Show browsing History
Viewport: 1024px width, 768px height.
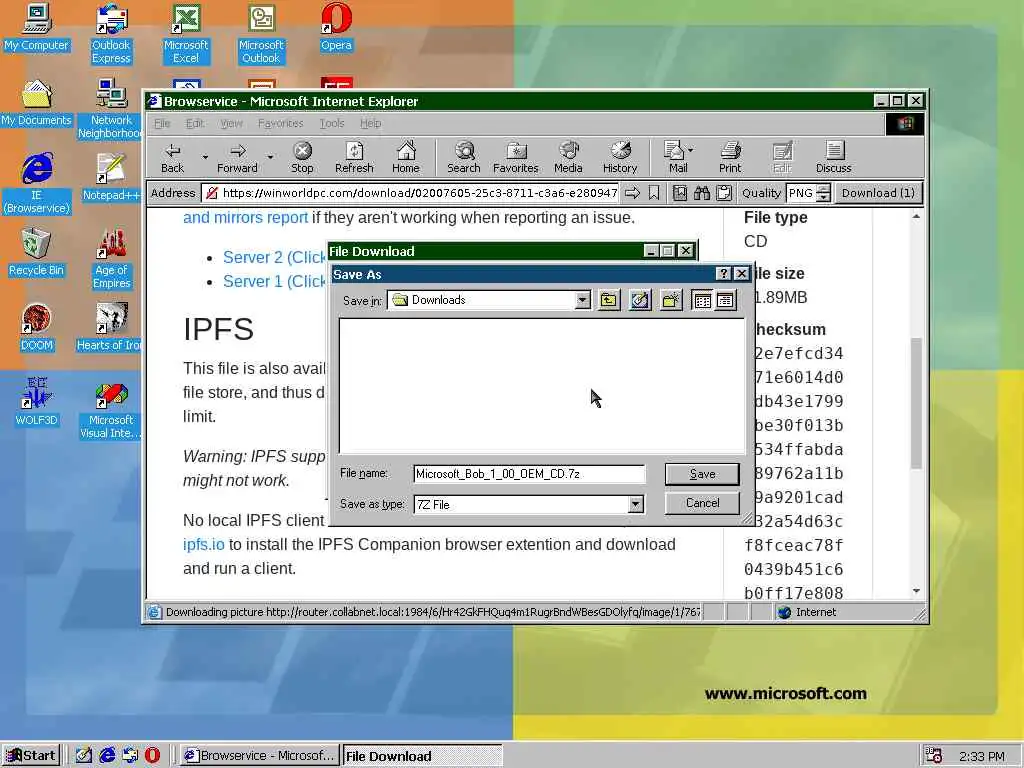coord(620,157)
